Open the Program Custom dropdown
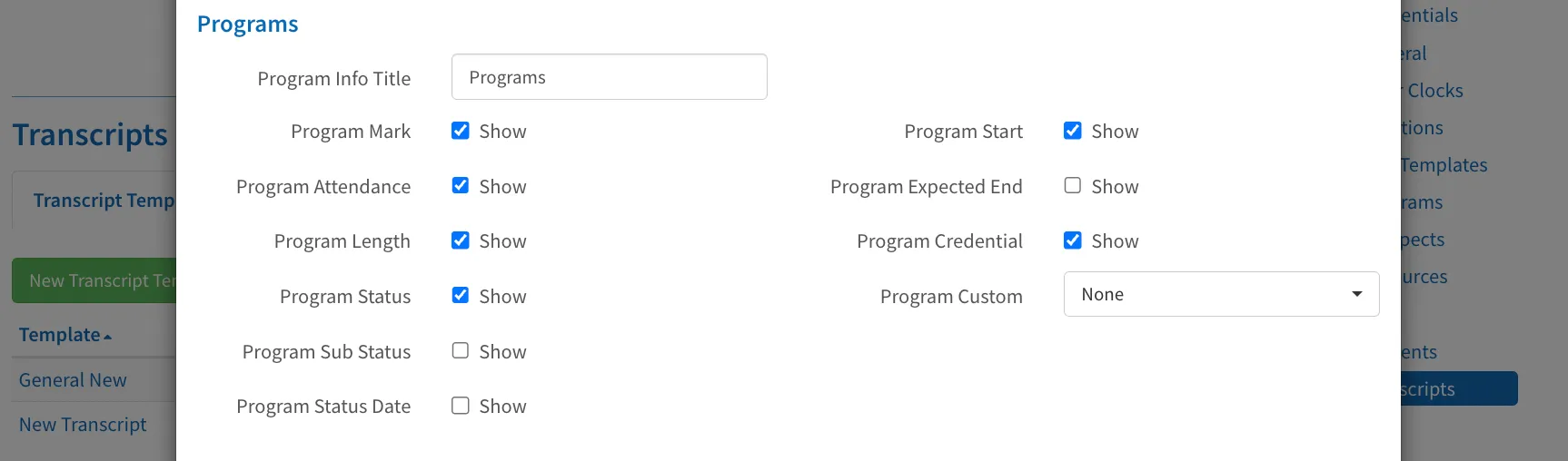1568x461 pixels. [1221, 294]
